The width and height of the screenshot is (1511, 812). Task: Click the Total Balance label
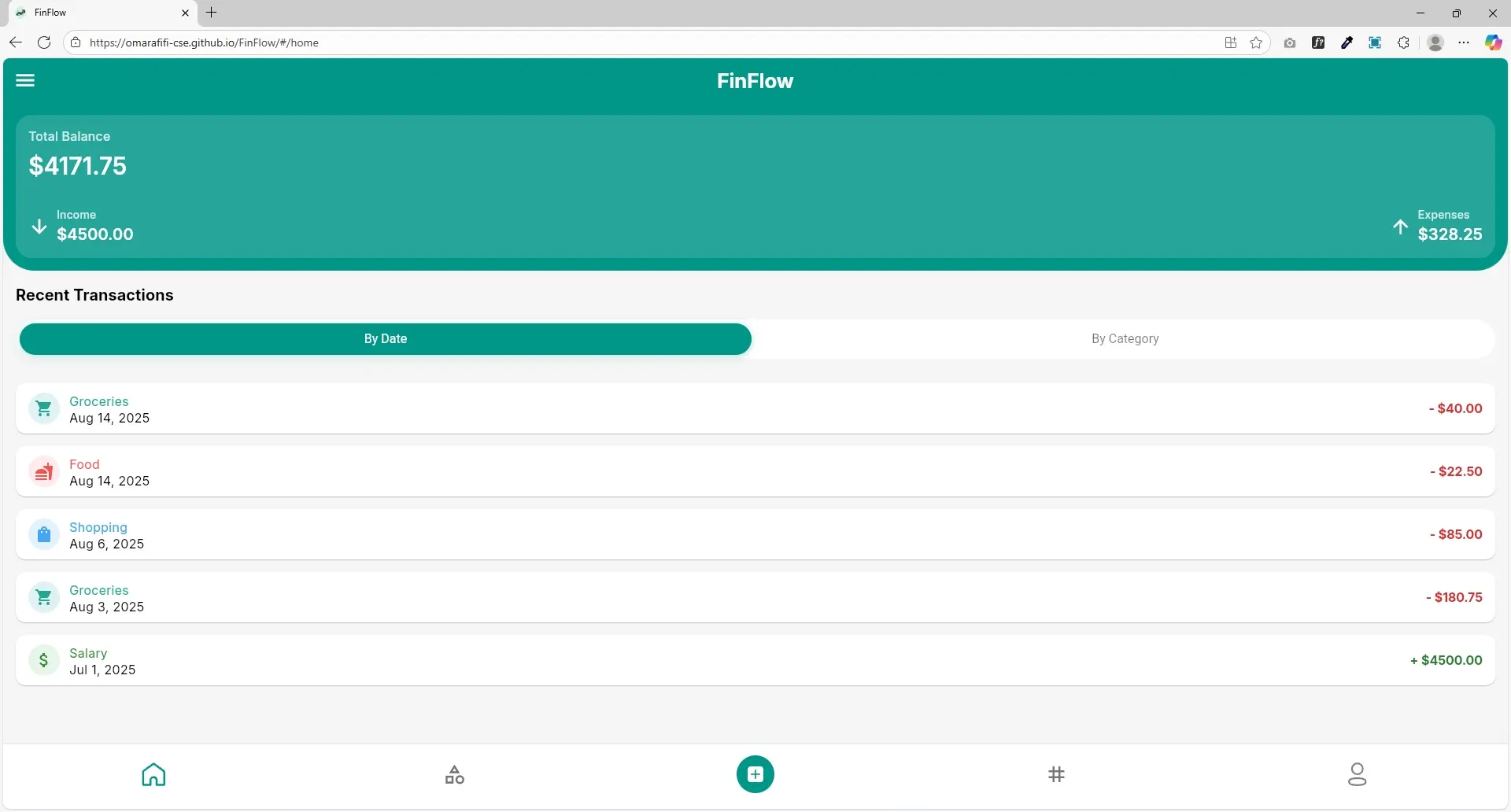point(69,136)
